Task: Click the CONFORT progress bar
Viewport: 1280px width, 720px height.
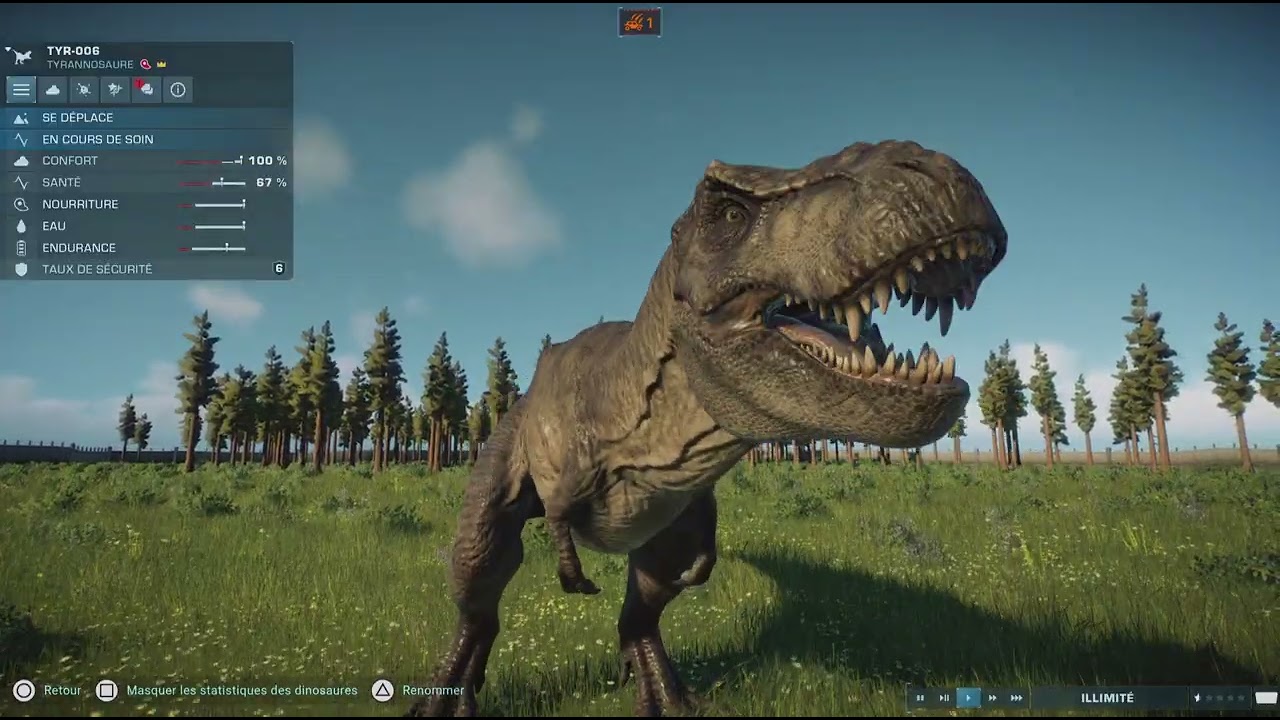Action: coord(211,161)
